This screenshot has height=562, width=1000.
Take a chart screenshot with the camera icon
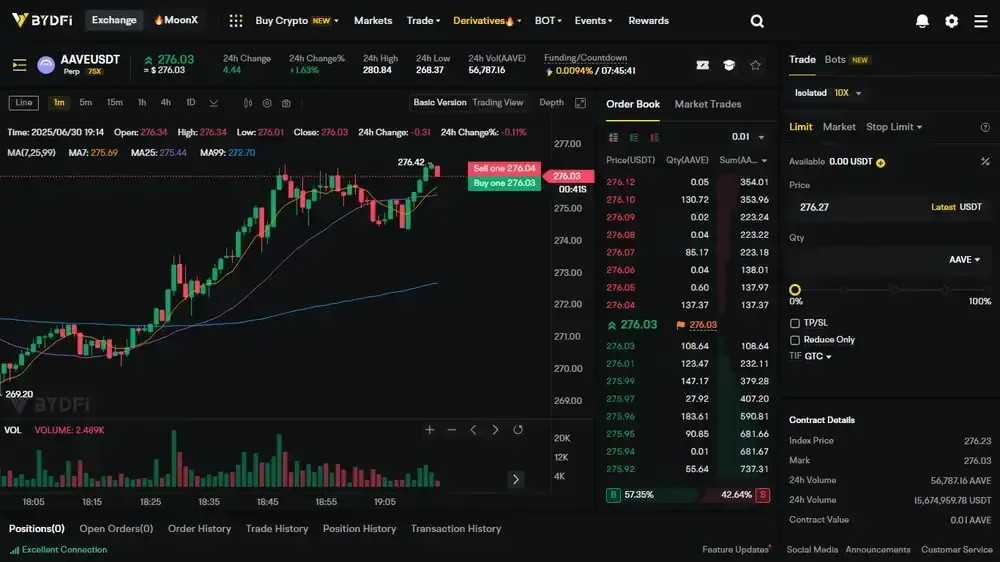coord(286,103)
